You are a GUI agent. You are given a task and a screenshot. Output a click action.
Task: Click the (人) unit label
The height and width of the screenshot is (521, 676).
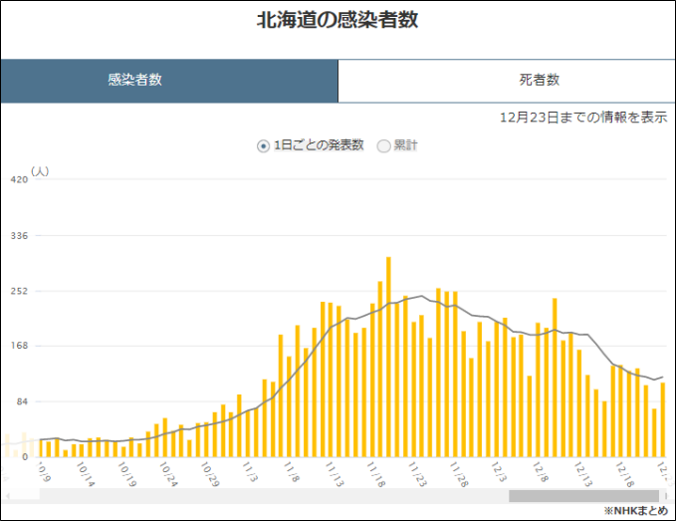(40, 171)
